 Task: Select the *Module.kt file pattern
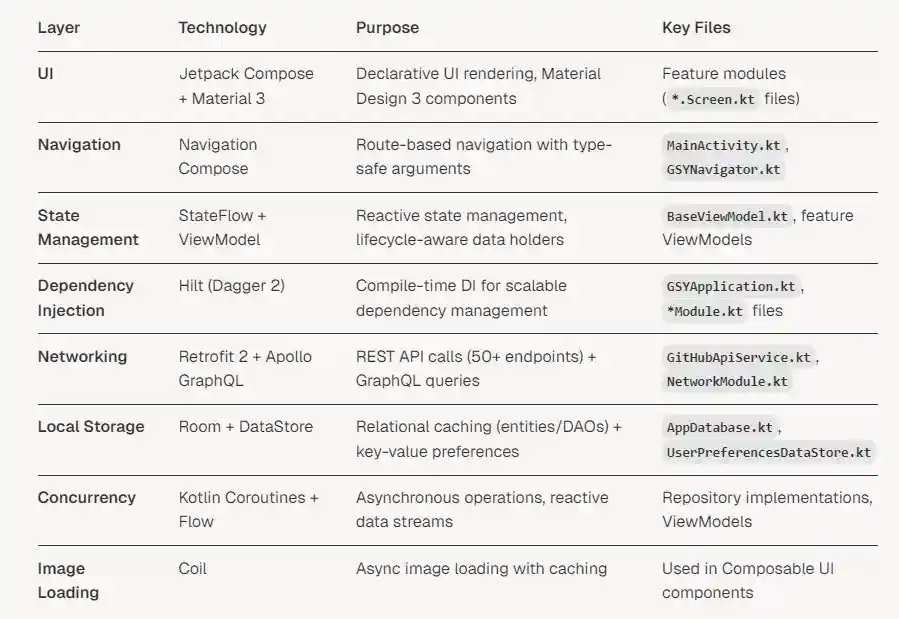pos(705,311)
